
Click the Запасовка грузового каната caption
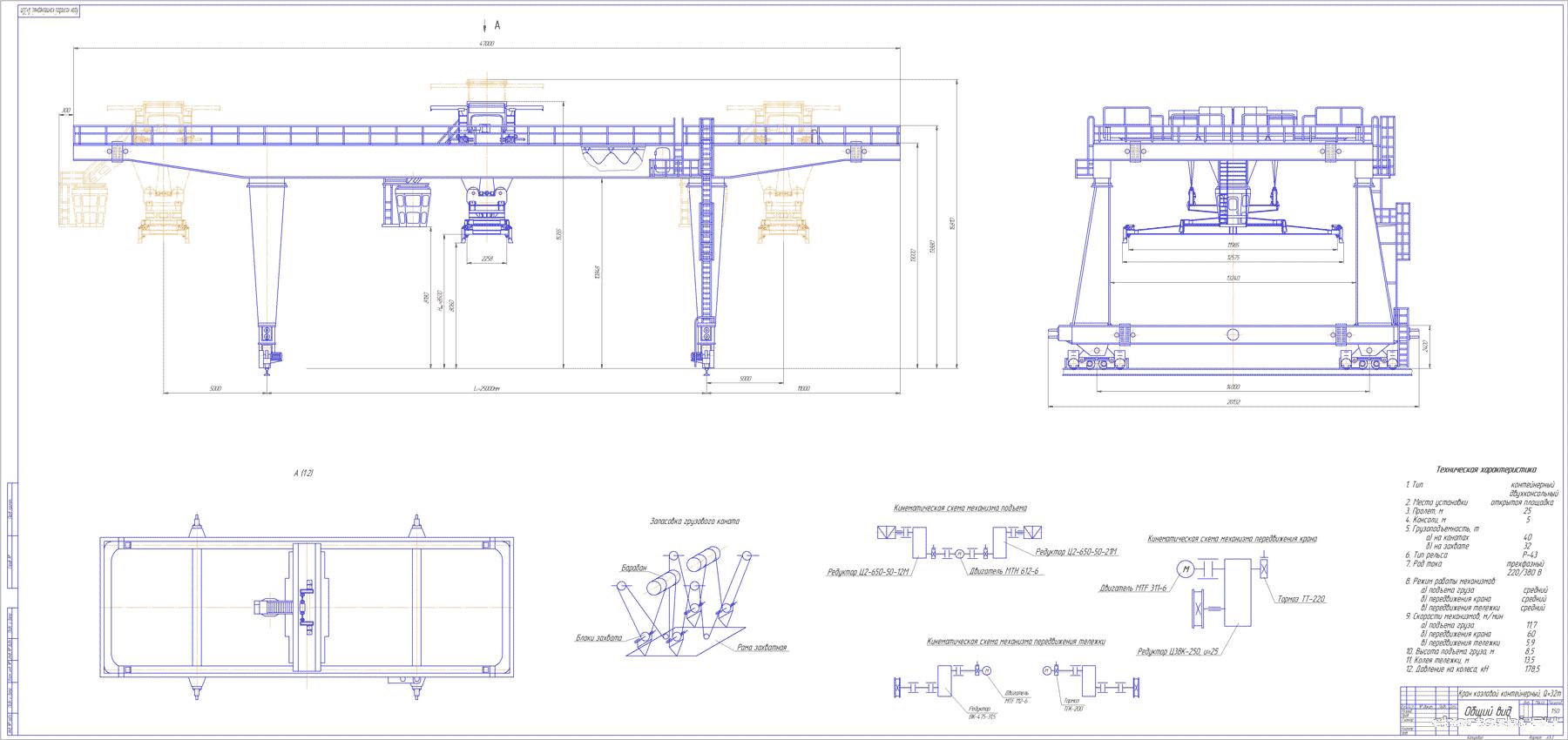pos(694,521)
